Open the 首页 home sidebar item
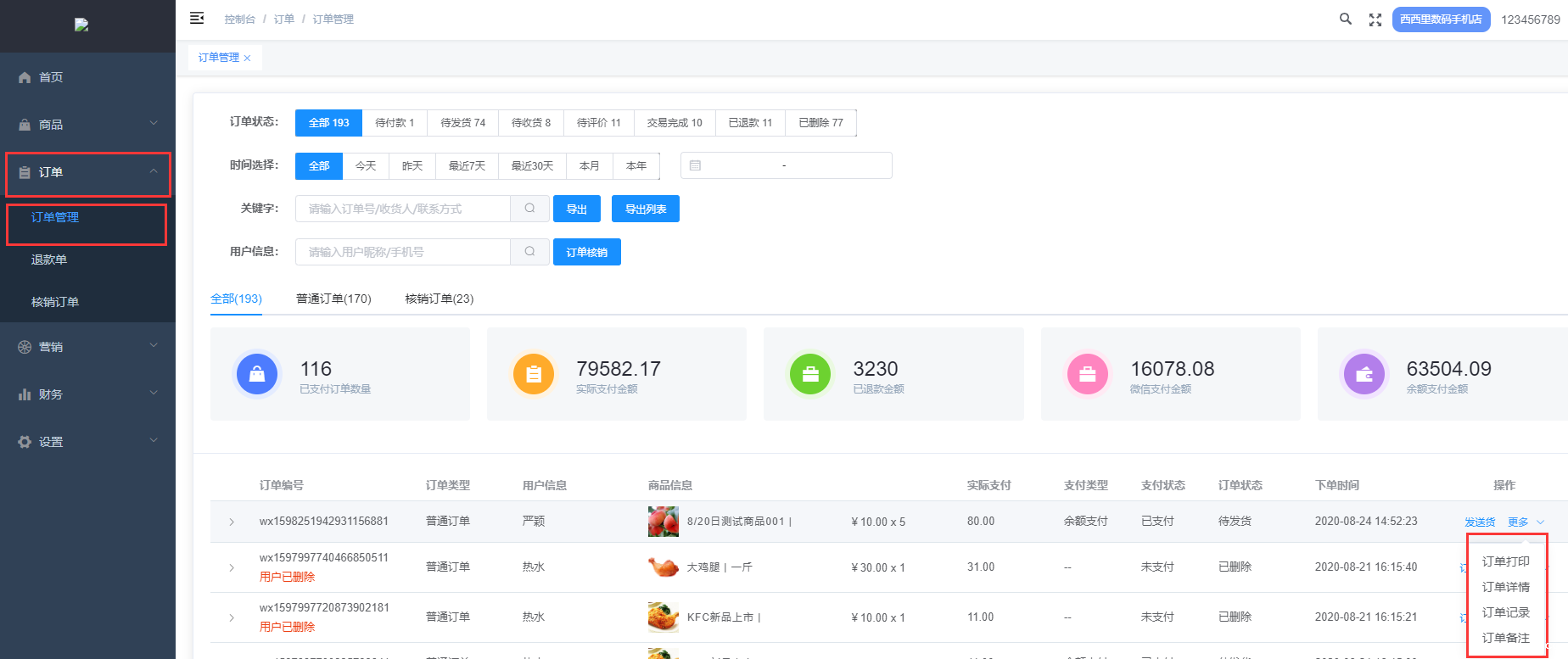The image size is (1568, 659). point(51,77)
